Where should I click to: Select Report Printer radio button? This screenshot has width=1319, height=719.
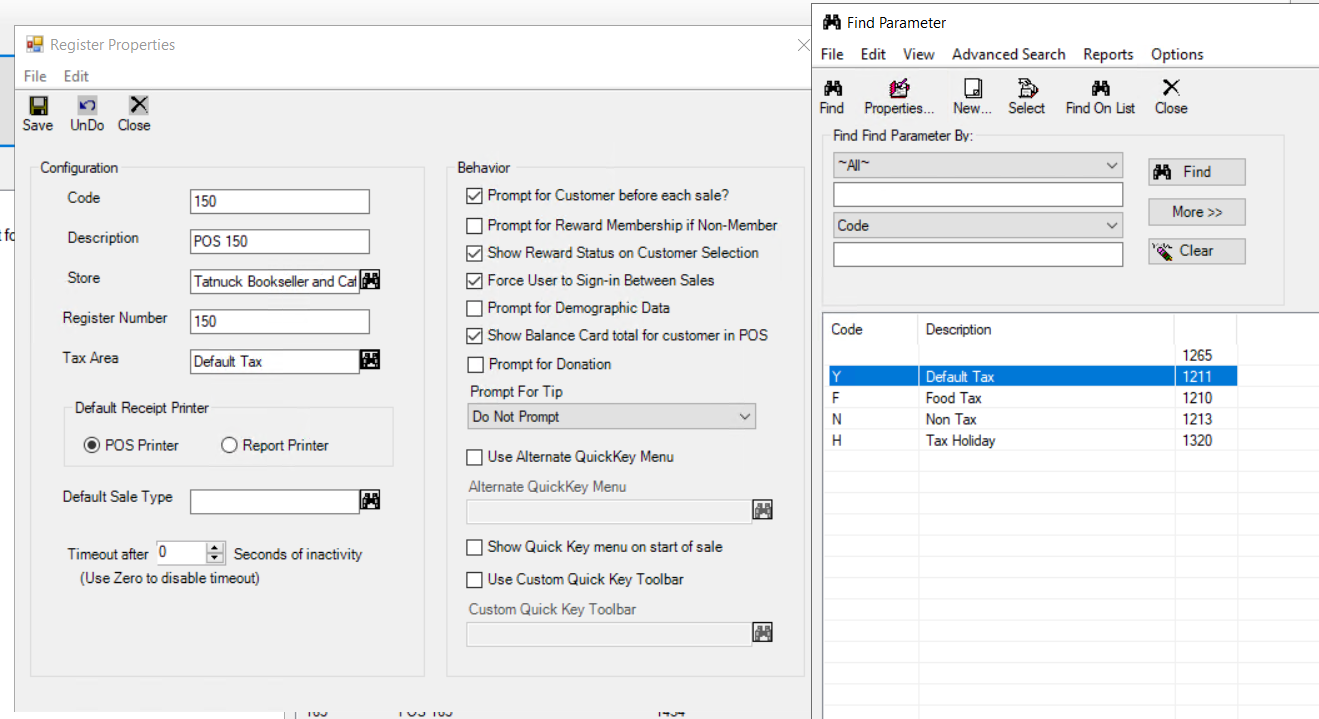click(229, 445)
